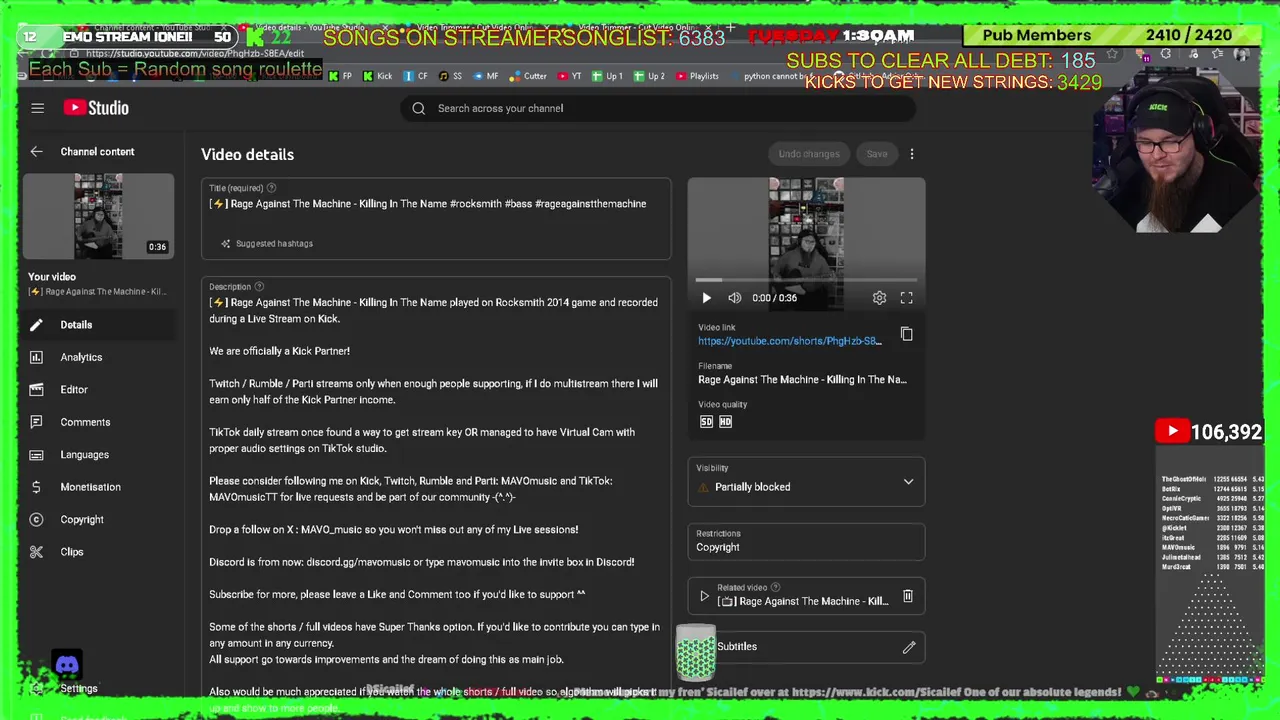Open the Analytics chart icon
Viewport: 1280px width, 720px height.
coord(36,357)
